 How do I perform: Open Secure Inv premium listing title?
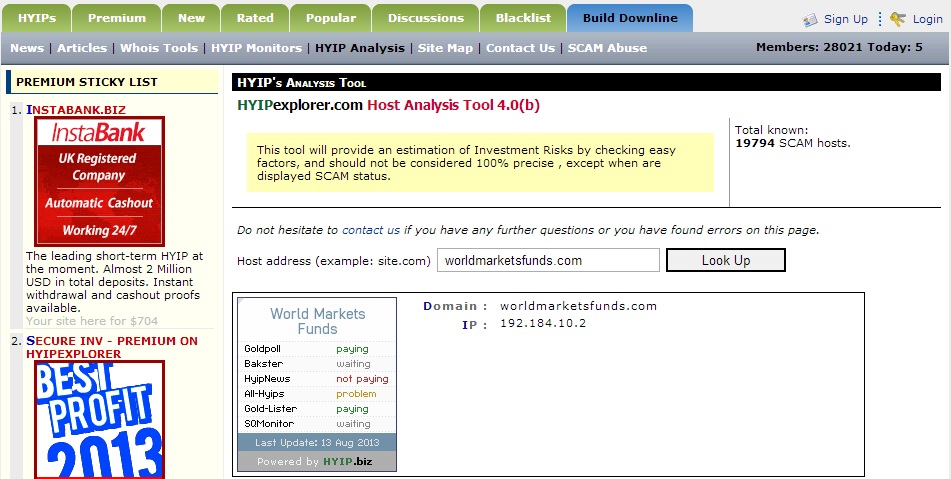click(112, 347)
